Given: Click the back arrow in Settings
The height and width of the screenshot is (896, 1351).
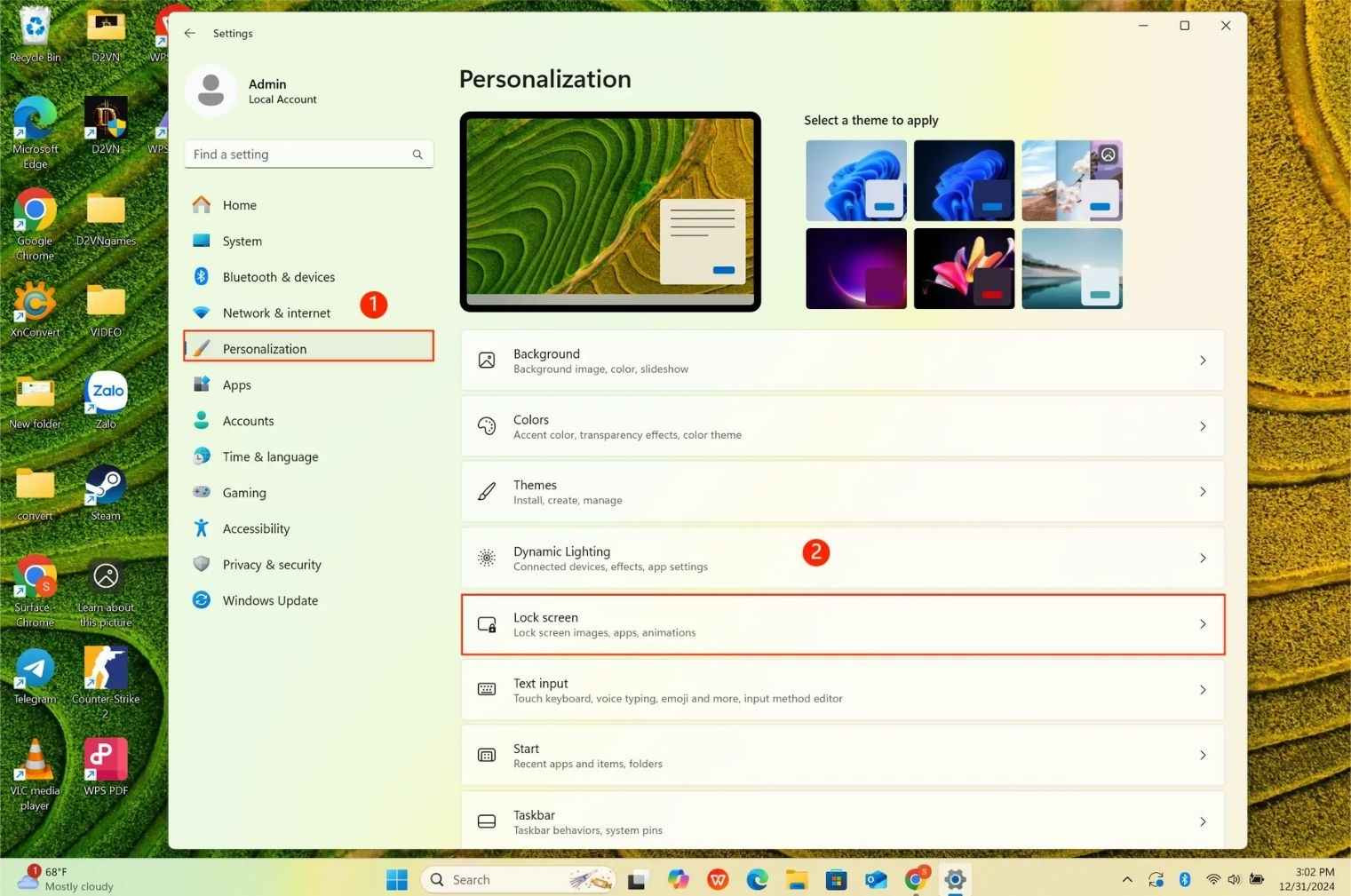Looking at the screenshot, I should tap(189, 33).
